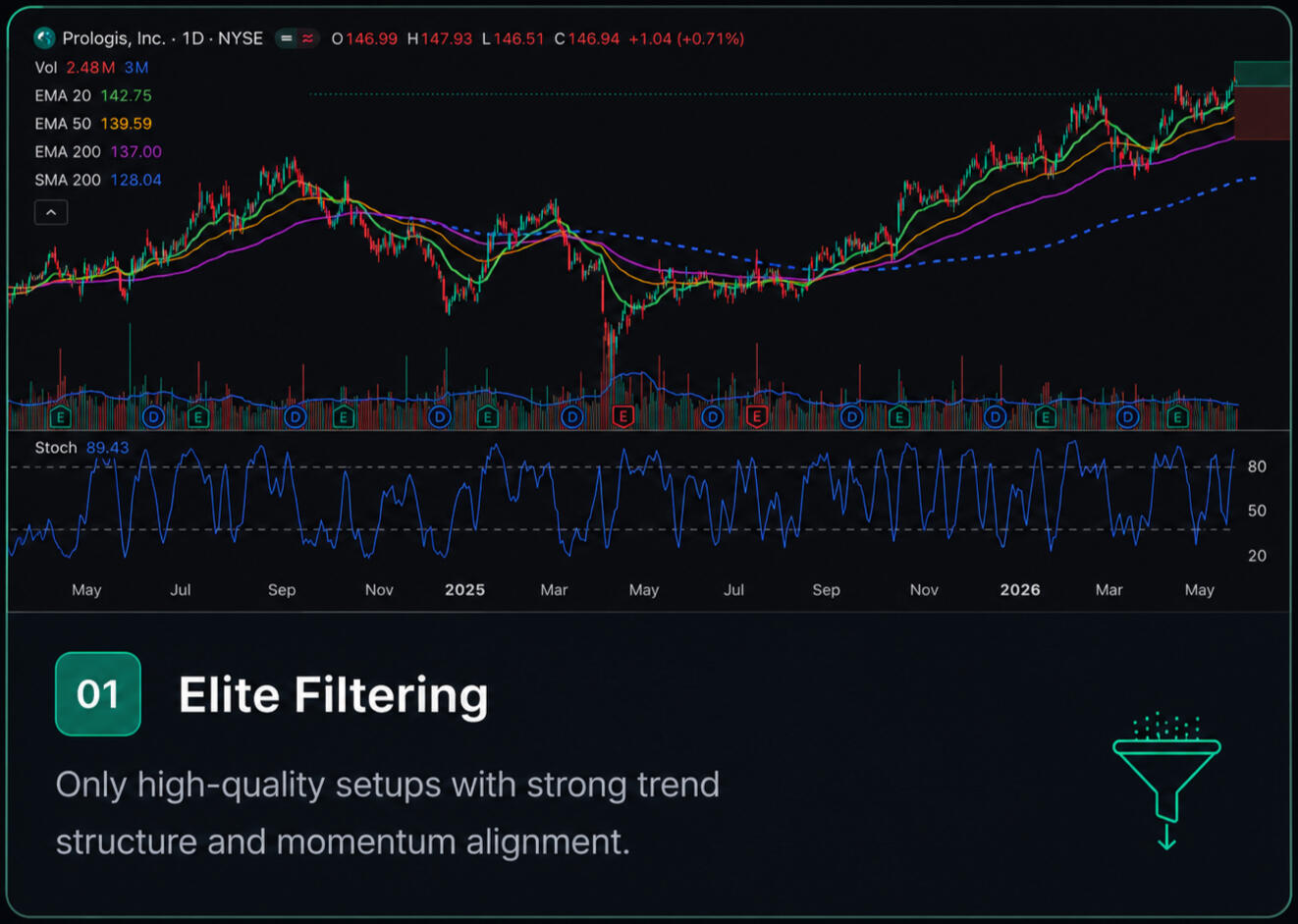Select the red stop-loss zone of the position

pyautogui.click(x=1263, y=113)
